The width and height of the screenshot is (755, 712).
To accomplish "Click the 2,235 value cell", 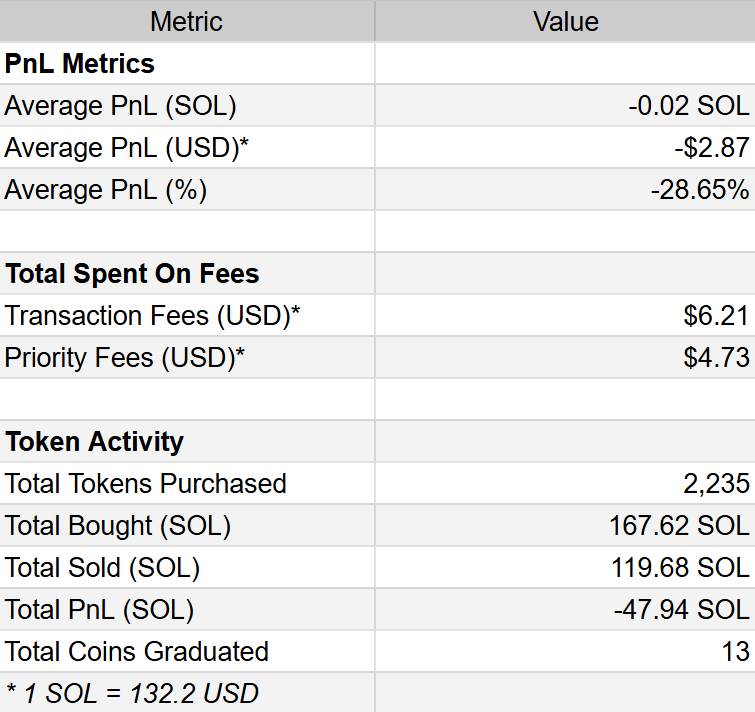I will [x=565, y=483].
